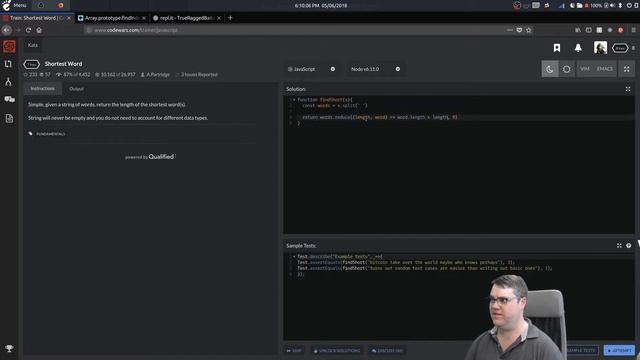
Task: Switch to the Array.prototype.find browser tab
Action: [x=111, y=18]
